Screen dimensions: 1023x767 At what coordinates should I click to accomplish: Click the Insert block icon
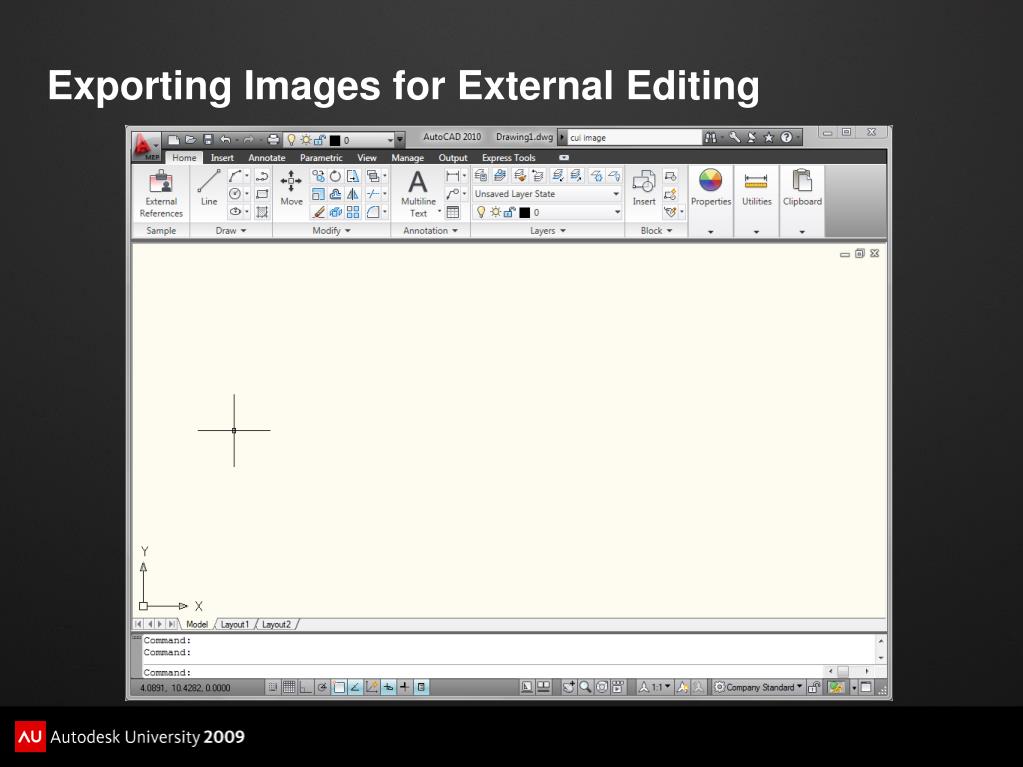[x=644, y=187]
